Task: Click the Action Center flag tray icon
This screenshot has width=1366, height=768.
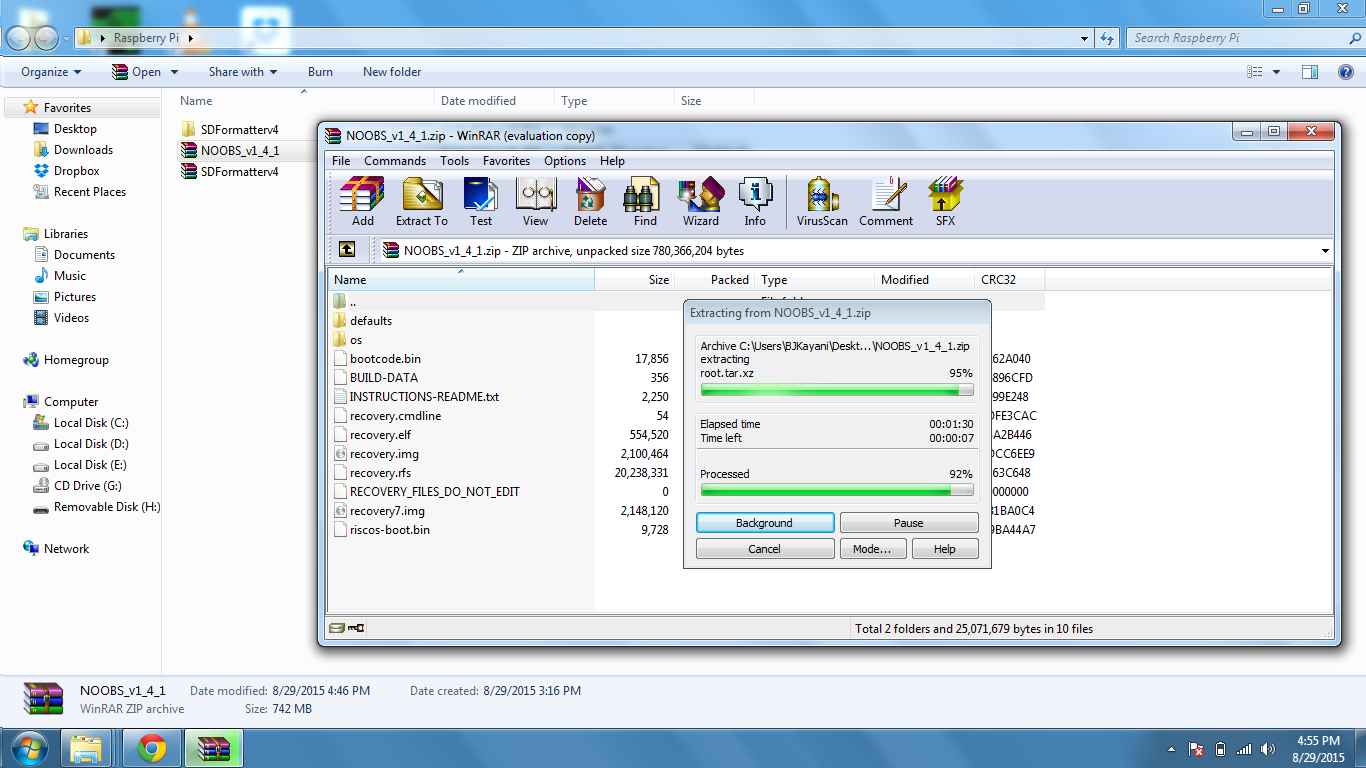Action: (1195, 749)
